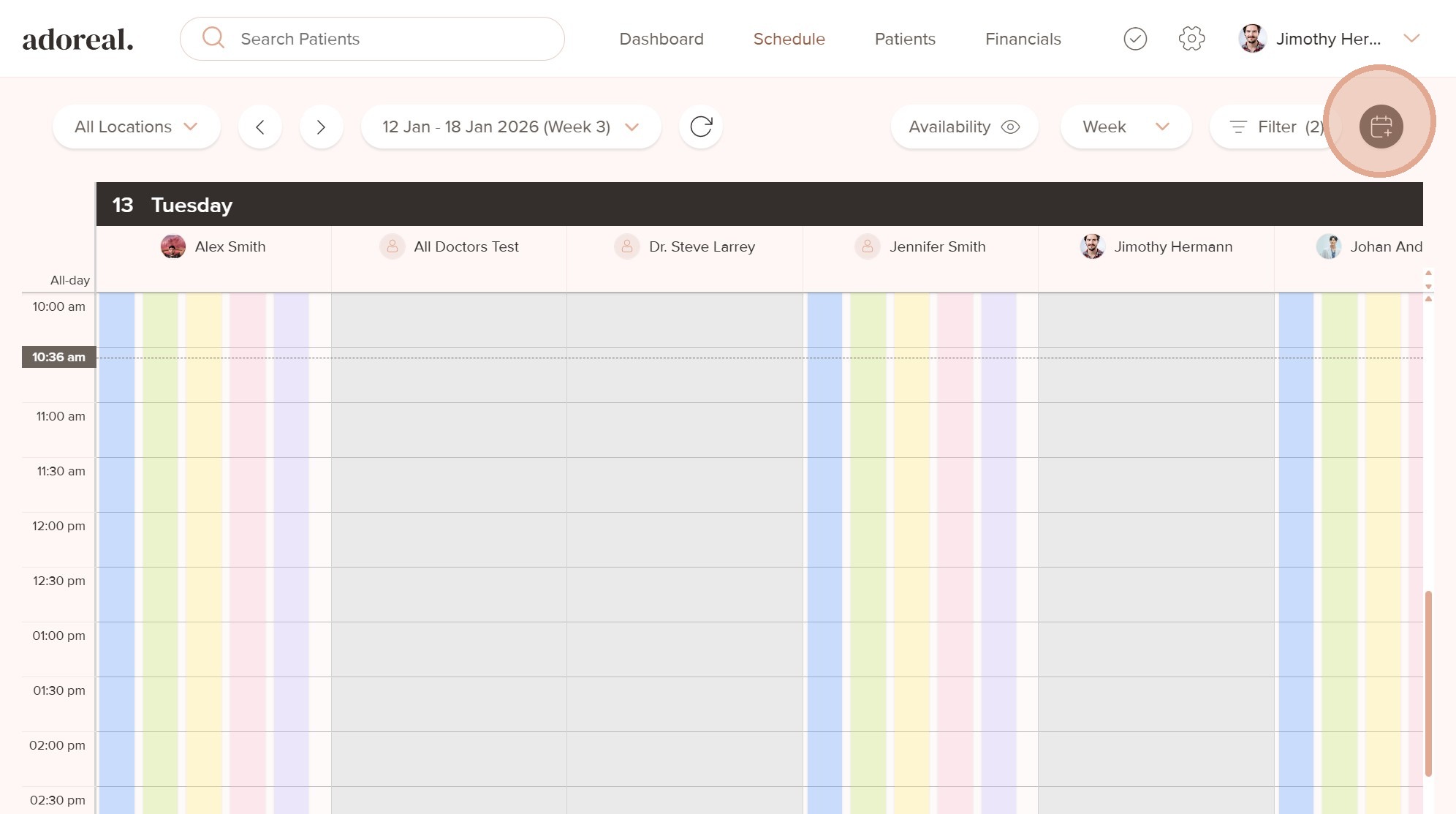This screenshot has width=1456, height=814.
Task: Click the vertical schedule scrollbar
Action: 1427,683
